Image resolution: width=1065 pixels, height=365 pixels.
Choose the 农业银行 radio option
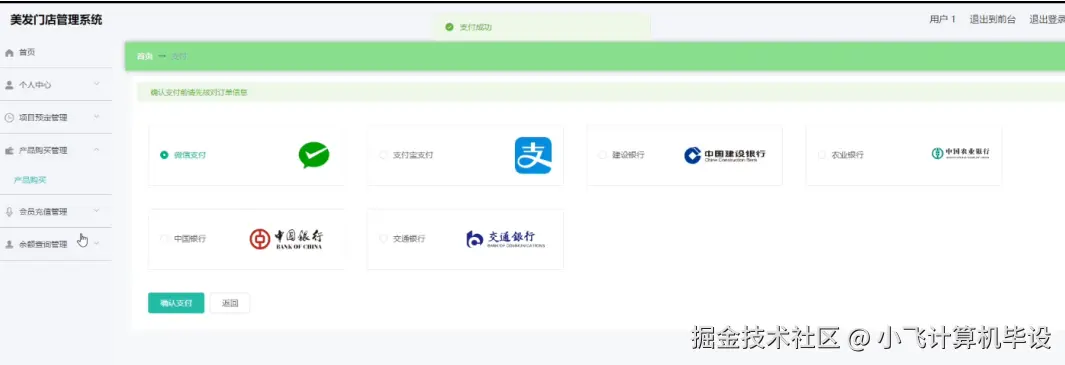click(822, 155)
